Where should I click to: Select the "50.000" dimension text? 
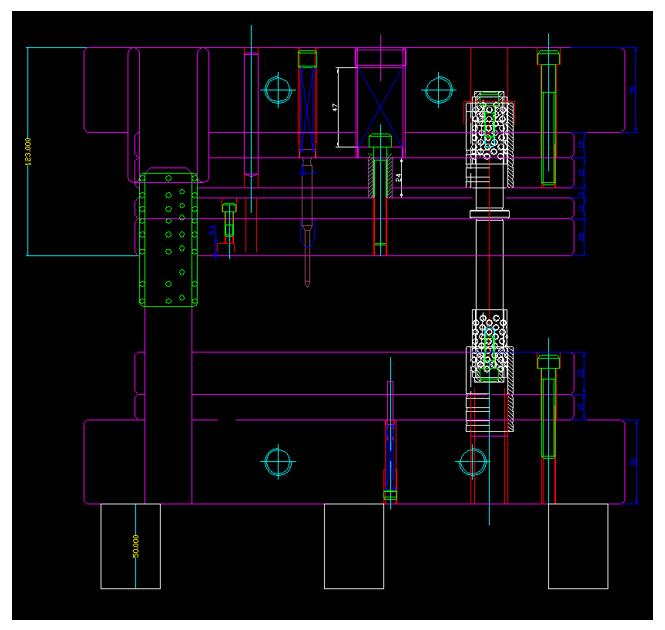pyautogui.click(x=136, y=546)
